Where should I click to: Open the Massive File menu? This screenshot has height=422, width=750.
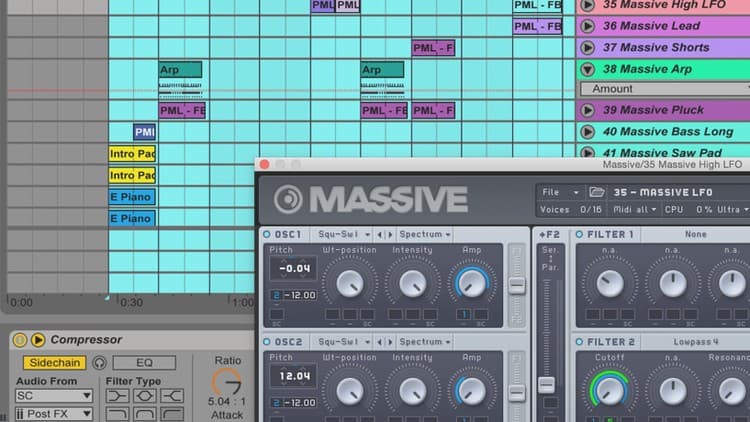[560, 192]
